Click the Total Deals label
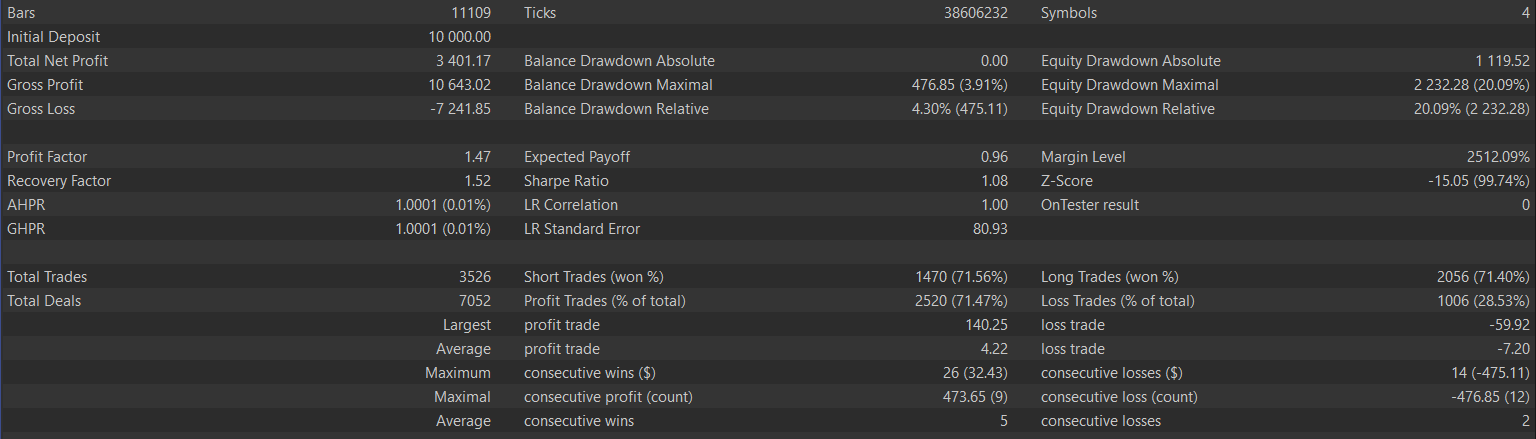 point(44,301)
